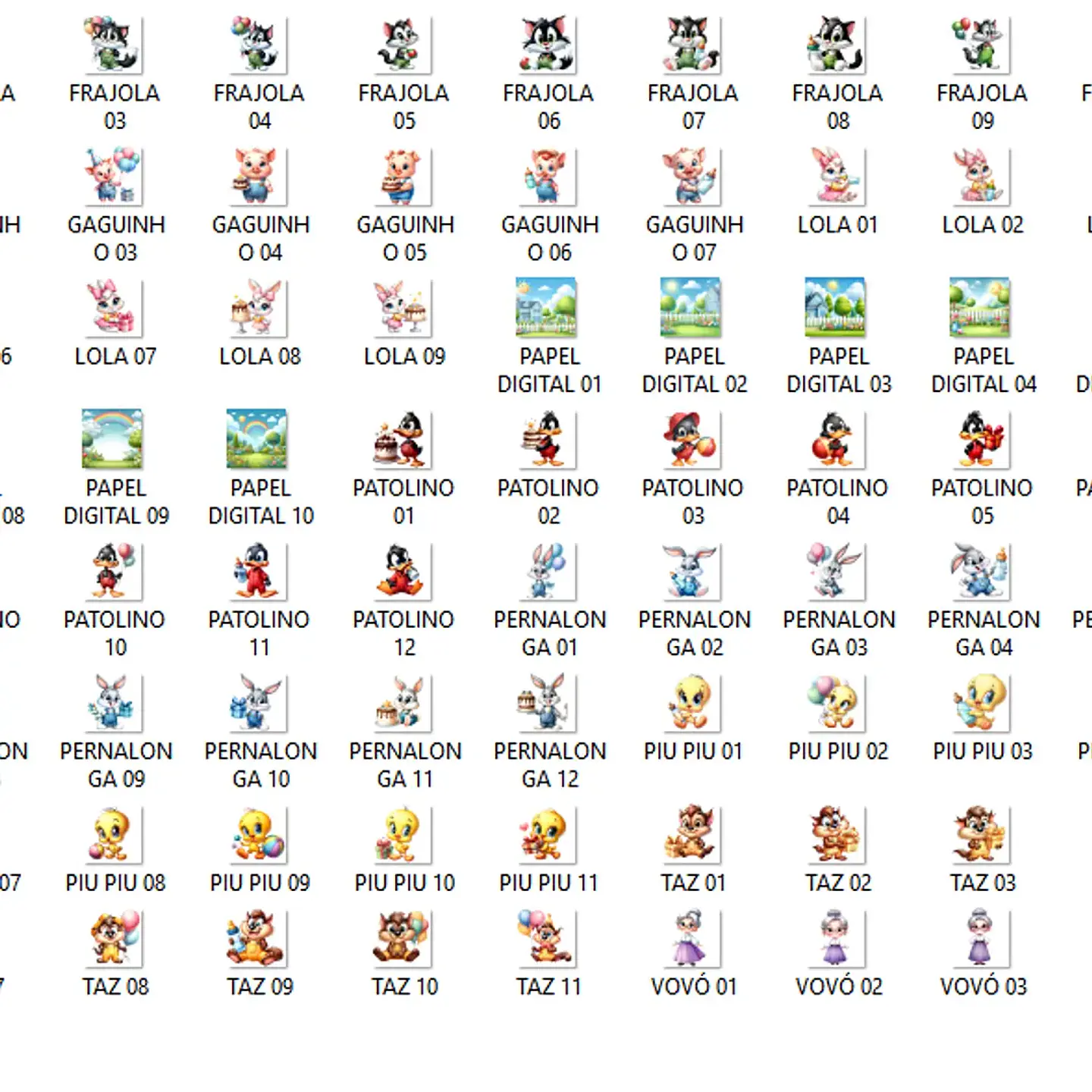Click the PIU PIU 02 file icon
The image size is (1092, 1092).
point(838,703)
